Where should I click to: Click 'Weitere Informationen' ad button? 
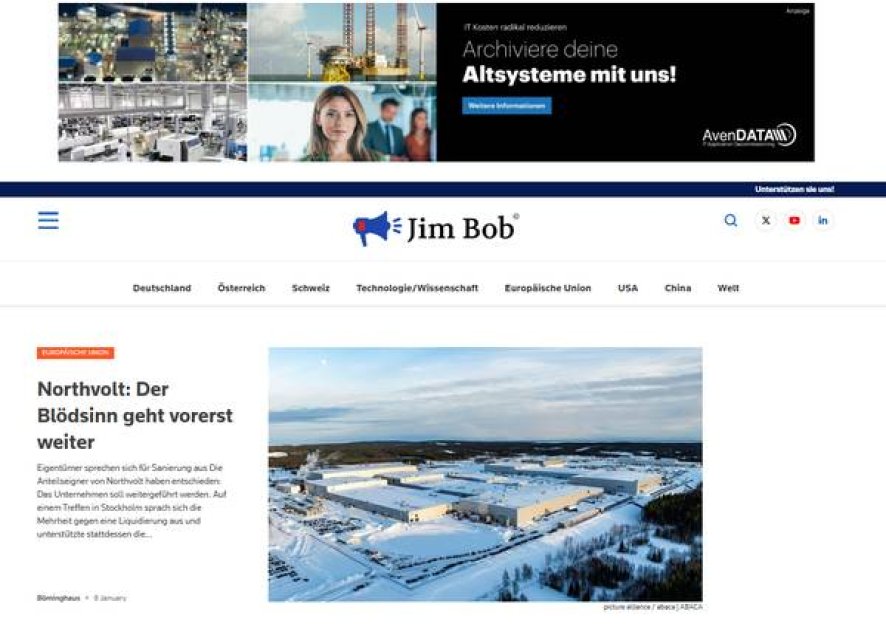click(x=507, y=106)
